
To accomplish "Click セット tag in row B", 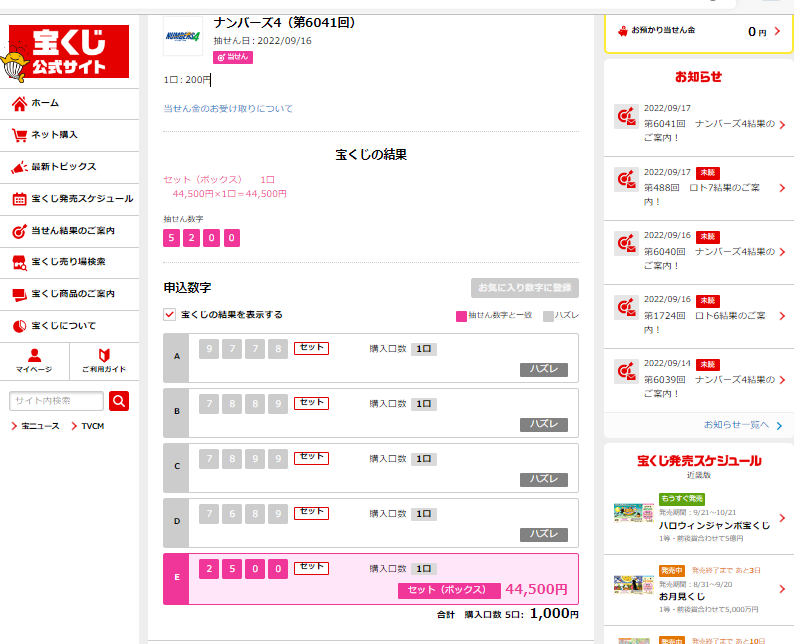I will tap(311, 404).
